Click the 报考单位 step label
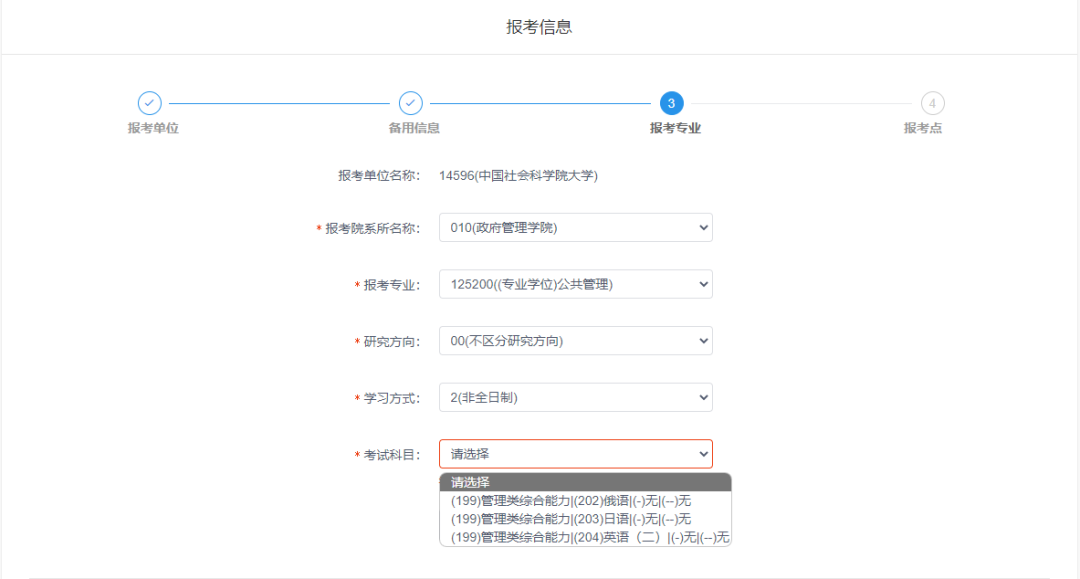Screen dimensions: 1080x579 (153, 128)
